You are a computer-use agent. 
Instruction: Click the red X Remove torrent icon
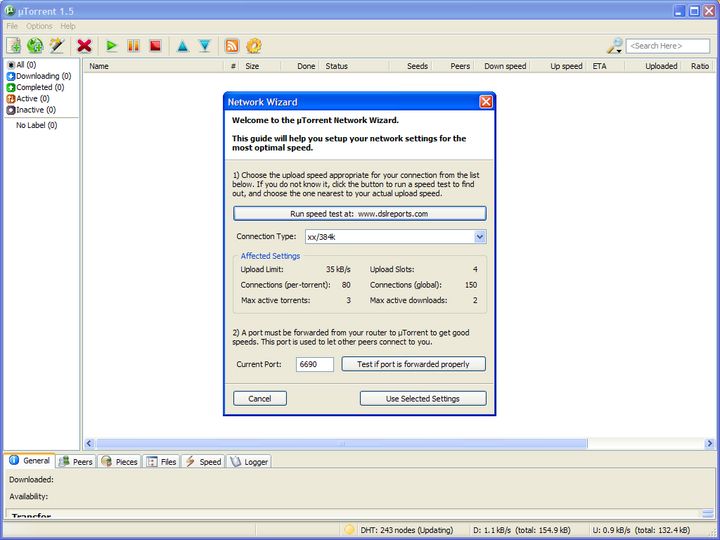(x=84, y=46)
